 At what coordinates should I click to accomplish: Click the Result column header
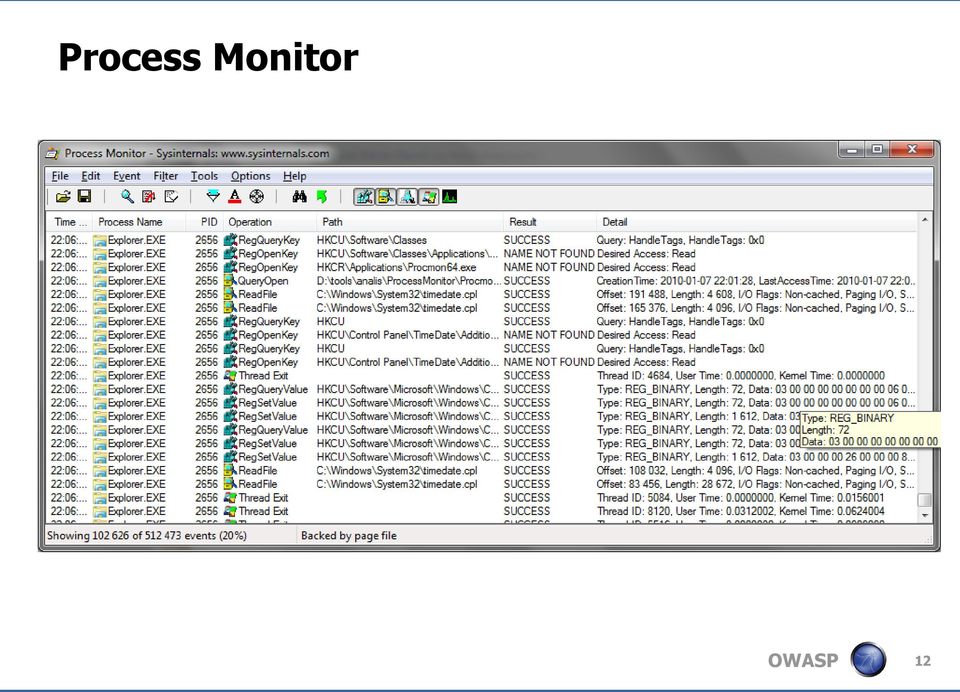click(549, 222)
